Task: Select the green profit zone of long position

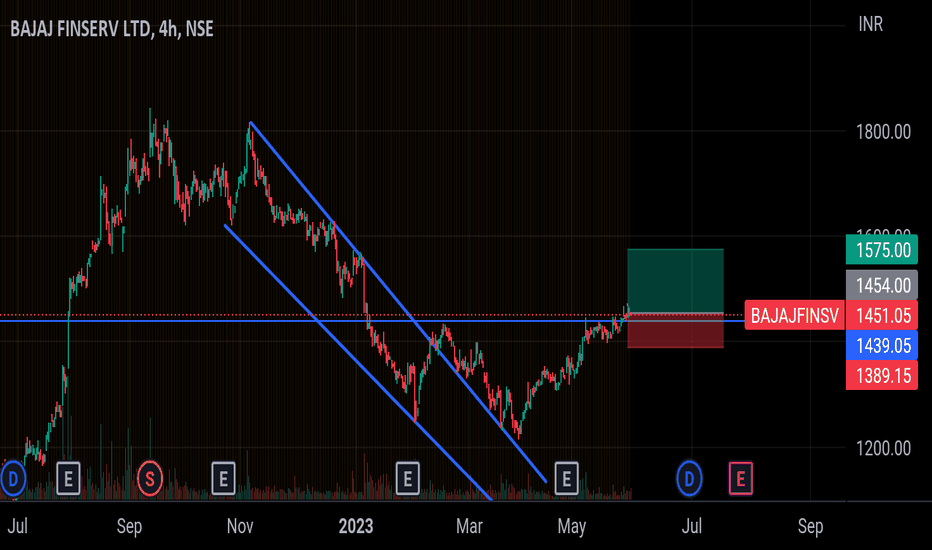Action: tap(675, 281)
